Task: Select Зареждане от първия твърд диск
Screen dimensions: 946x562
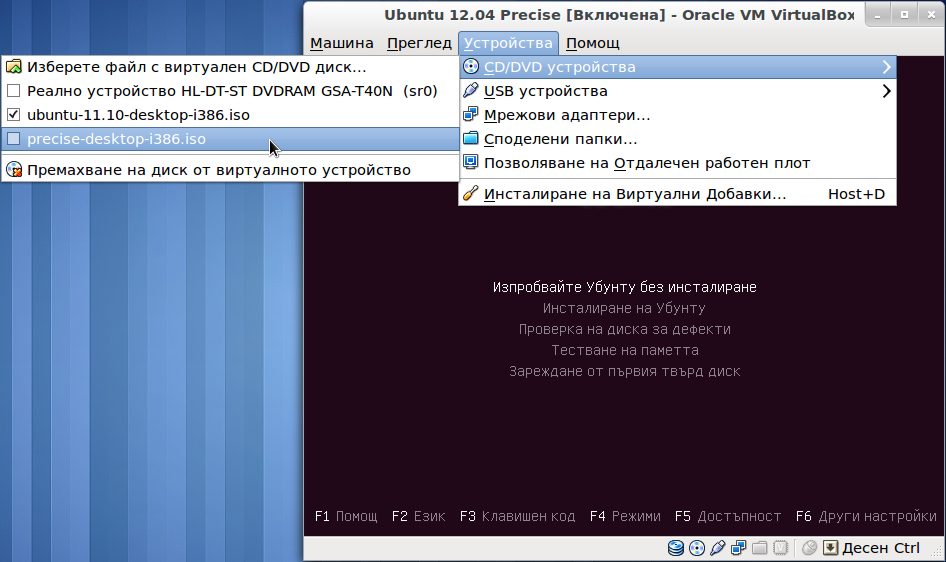Action: [x=624, y=371]
